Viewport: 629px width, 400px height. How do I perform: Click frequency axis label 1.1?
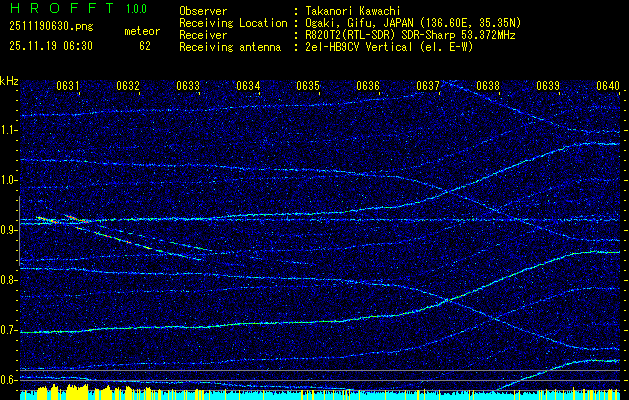coord(9,130)
